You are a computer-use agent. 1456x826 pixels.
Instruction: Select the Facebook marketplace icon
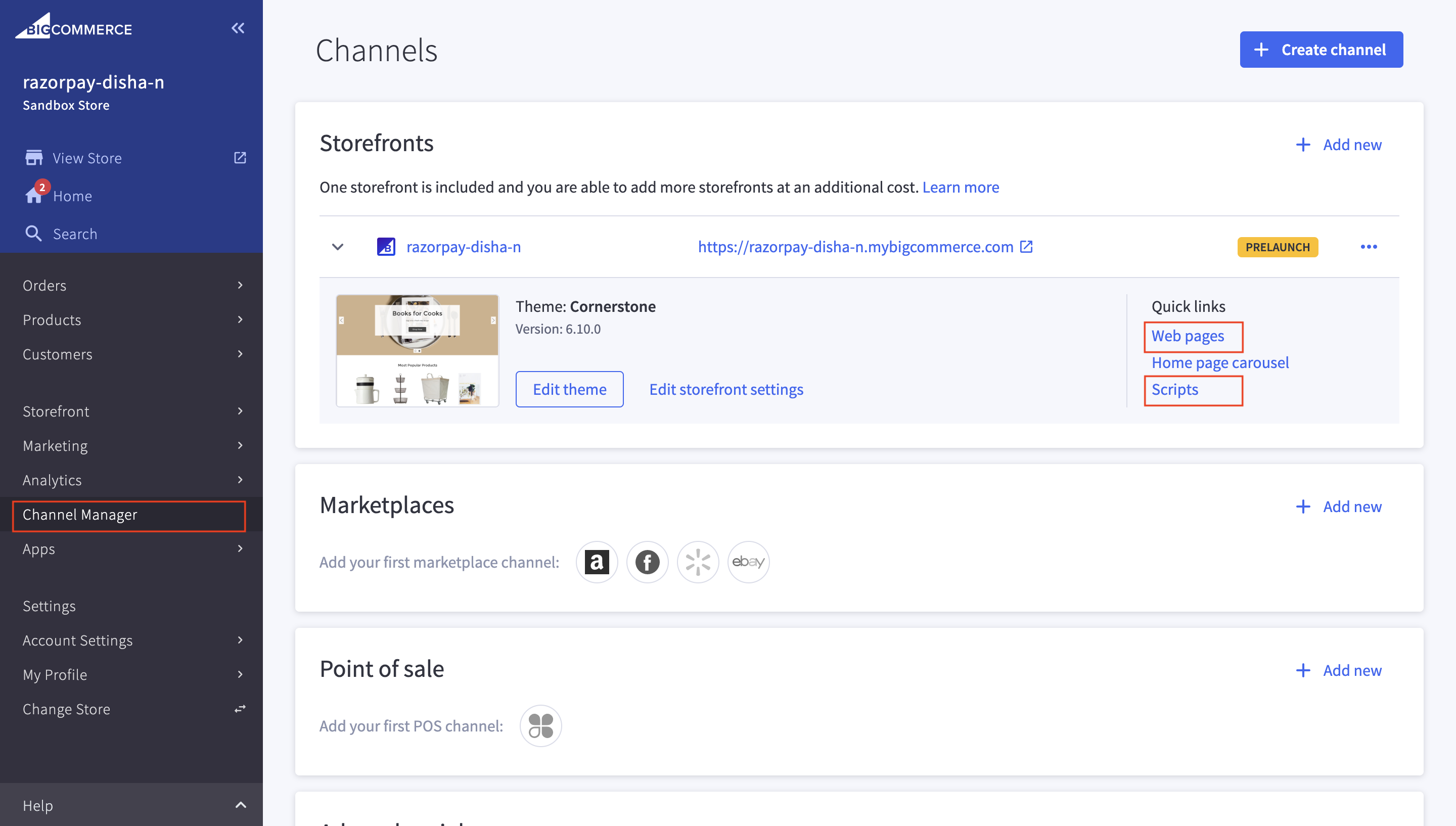pos(647,562)
